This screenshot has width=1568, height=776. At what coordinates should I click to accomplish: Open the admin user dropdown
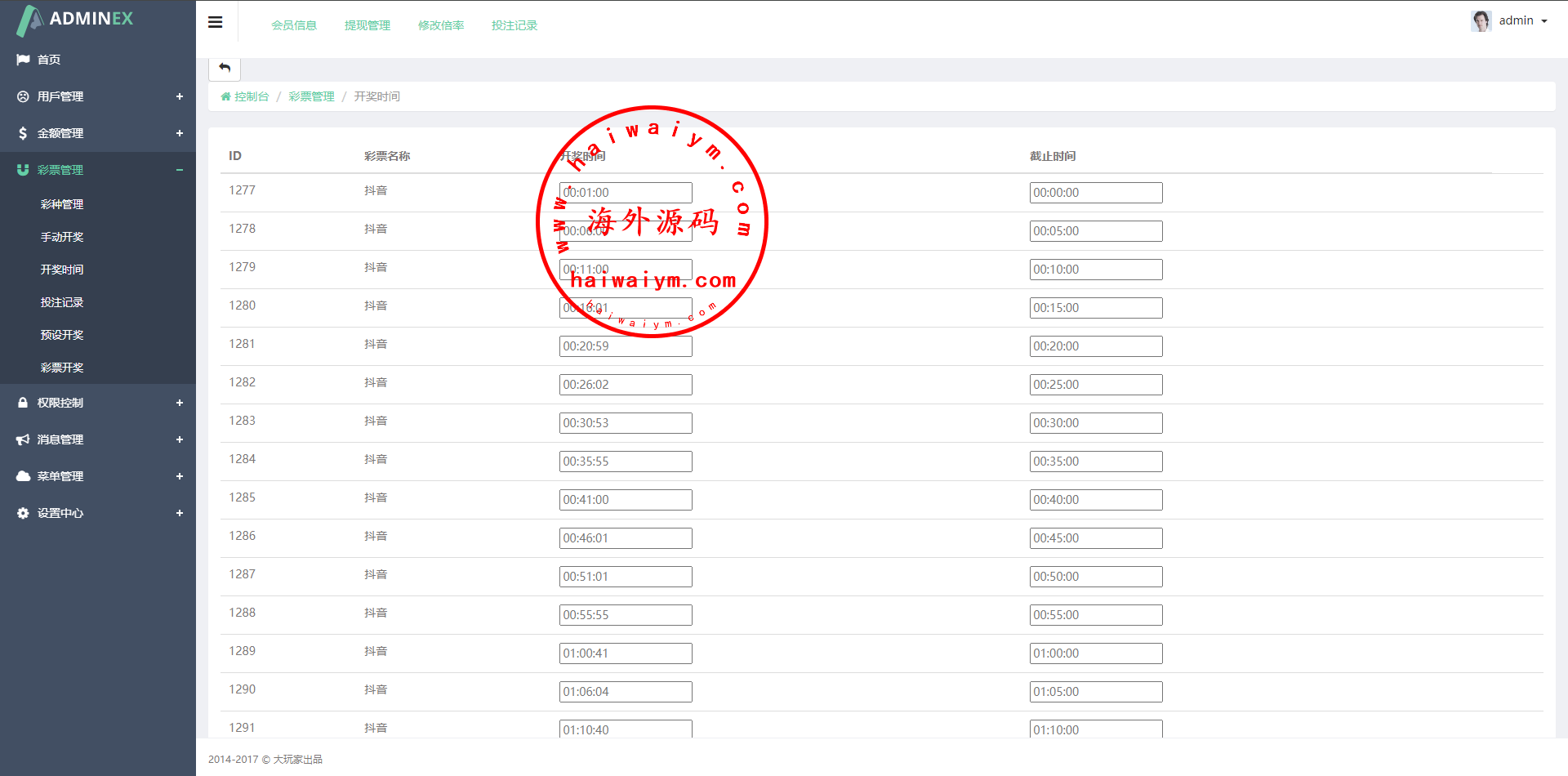(x=1522, y=20)
